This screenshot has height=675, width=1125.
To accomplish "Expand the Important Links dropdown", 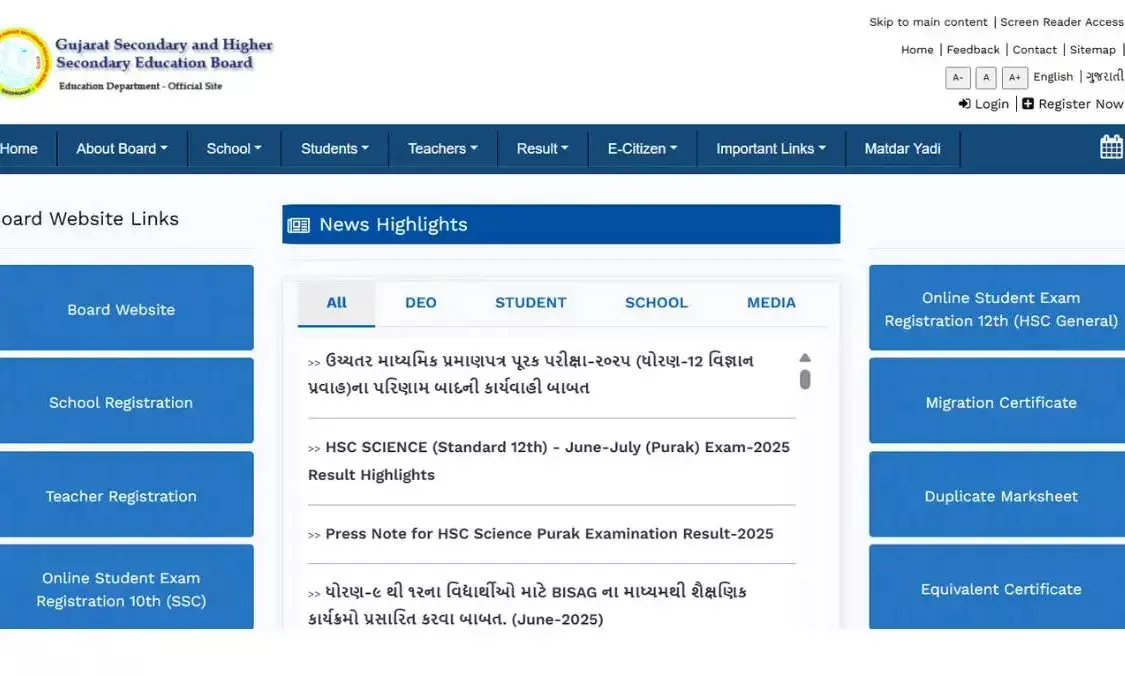I will 770,147.
